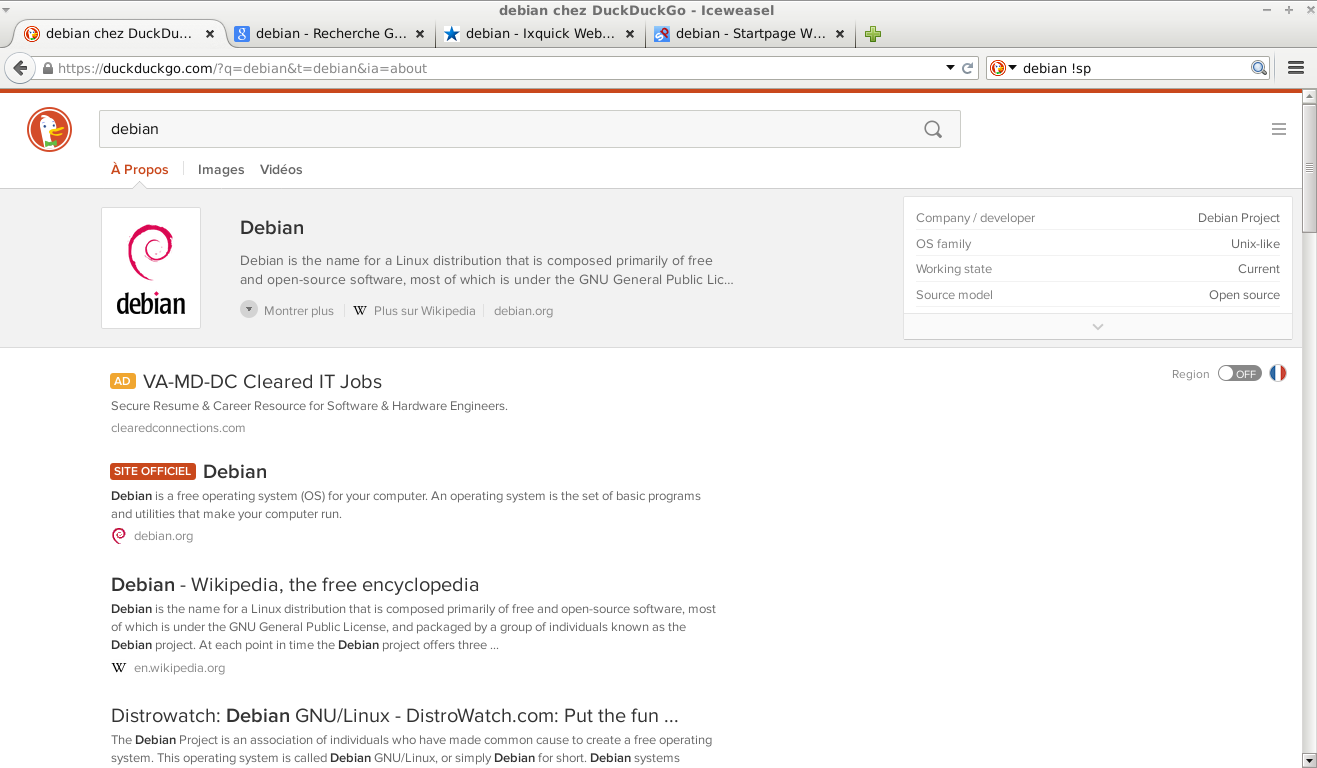Viewport: 1317px width, 768px height.
Task: Click the magnifying glass search icon
Action: [932, 129]
